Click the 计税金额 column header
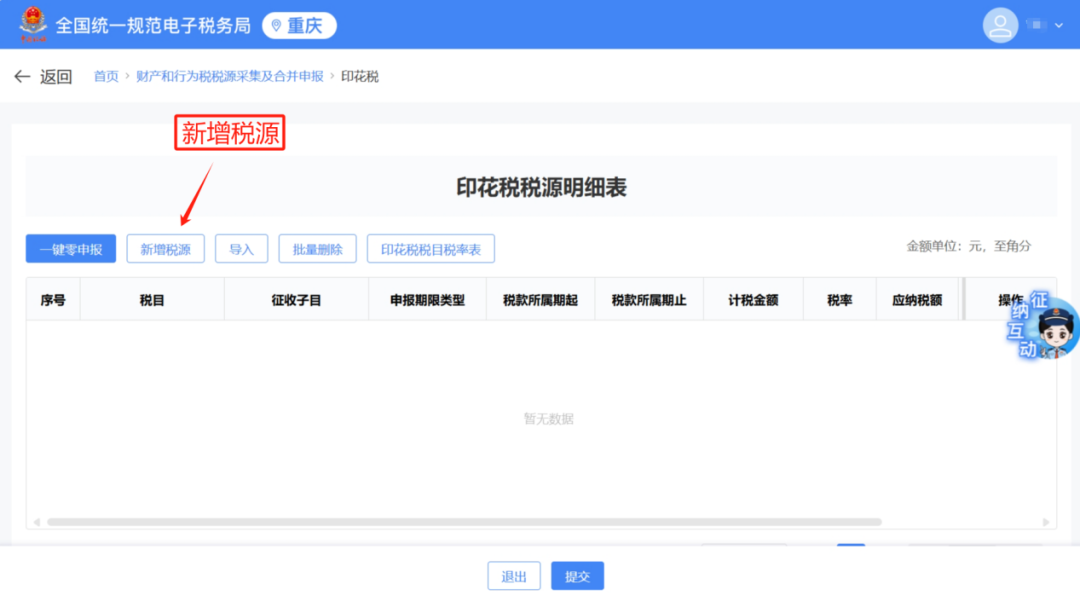This screenshot has height=601, width=1080. click(x=753, y=300)
